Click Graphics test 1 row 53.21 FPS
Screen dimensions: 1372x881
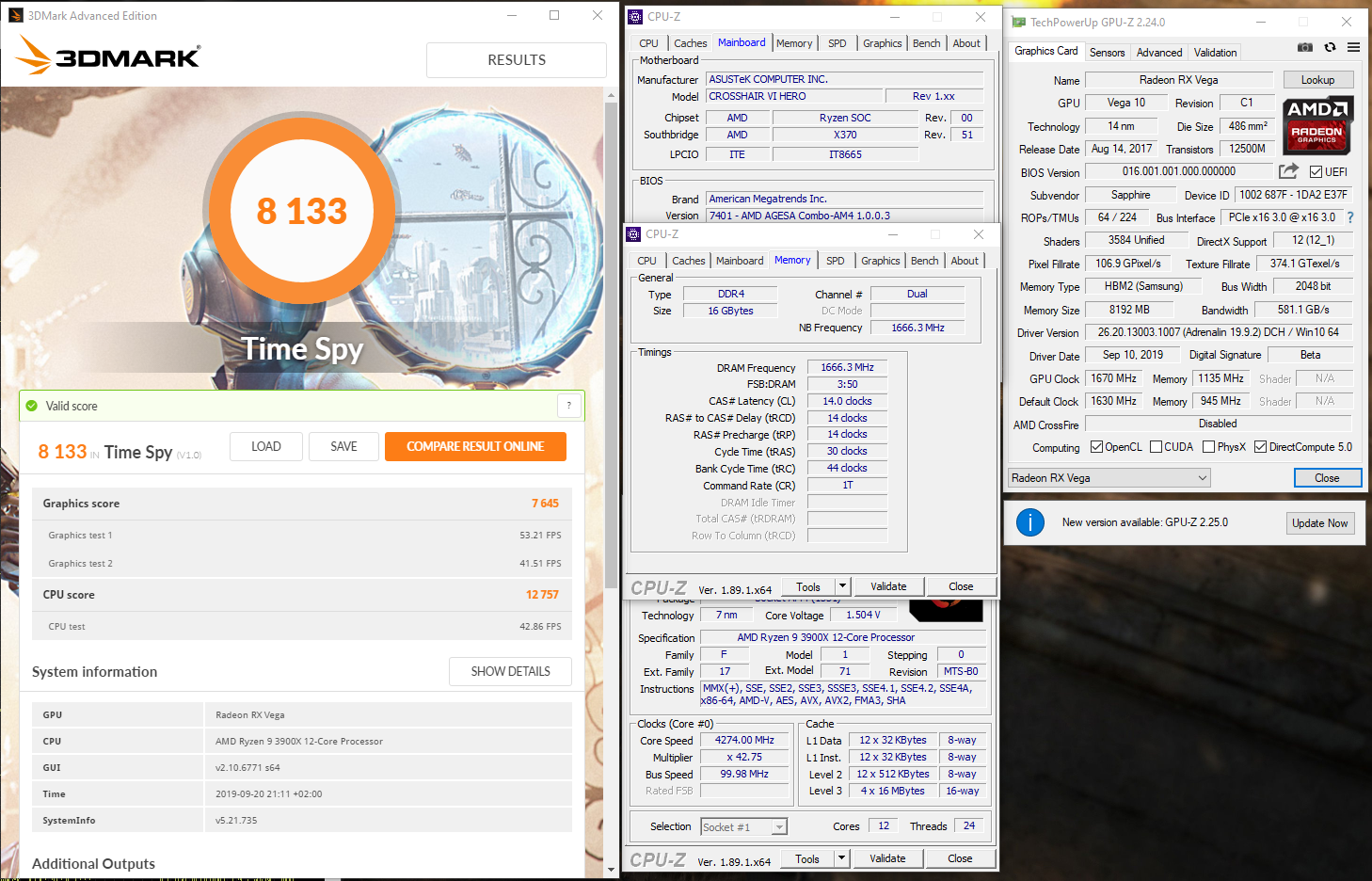[302, 535]
